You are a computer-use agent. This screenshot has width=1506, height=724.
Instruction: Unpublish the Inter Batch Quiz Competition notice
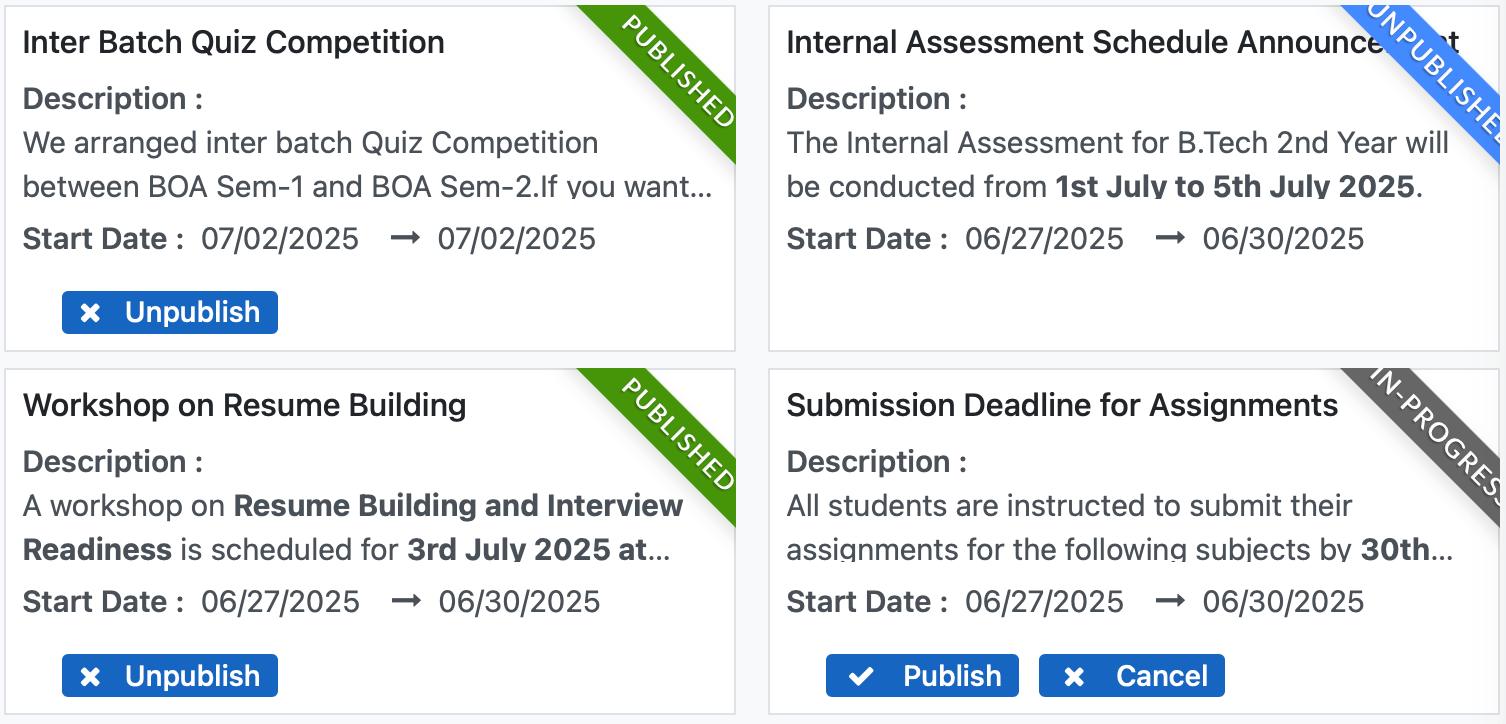coord(170,313)
